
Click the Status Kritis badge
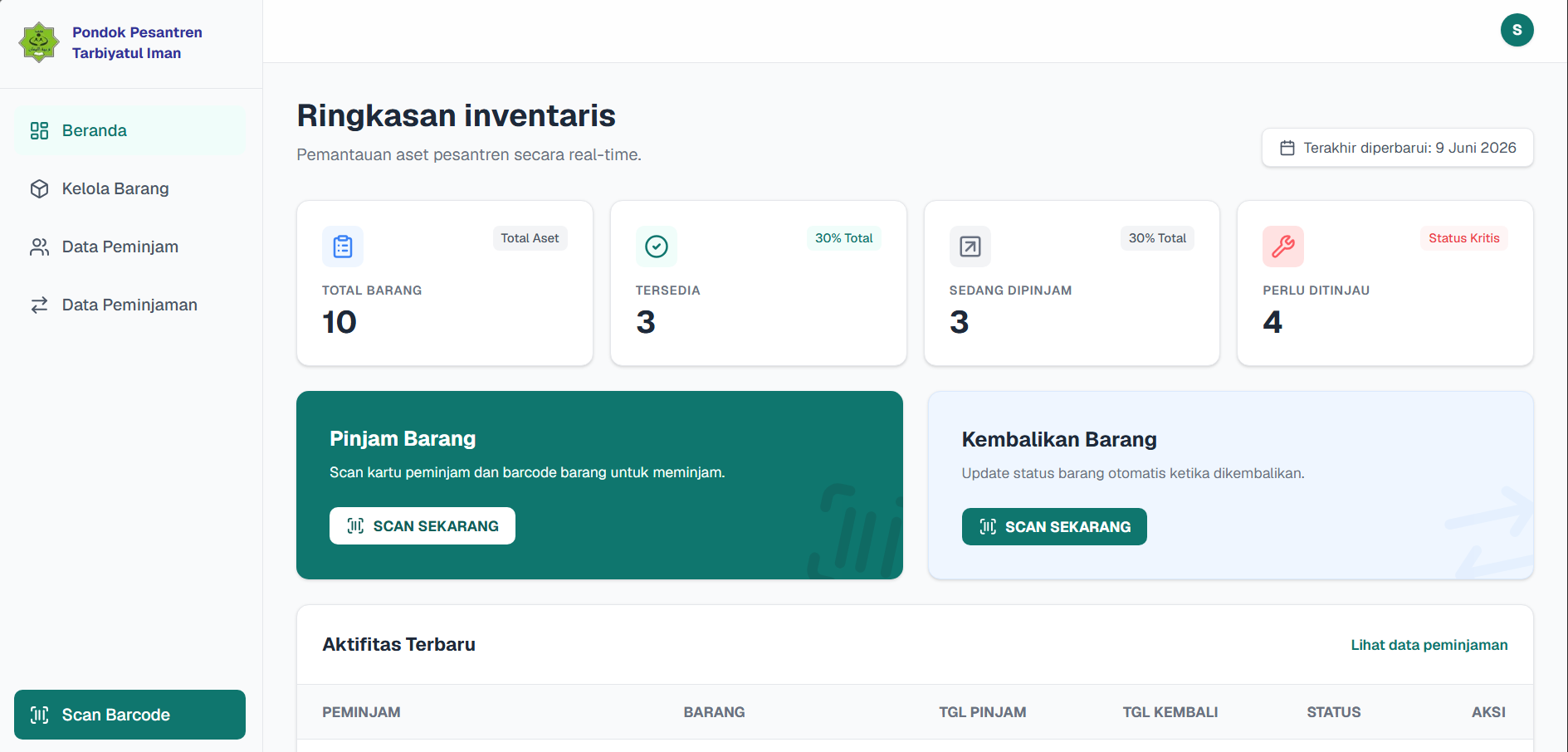click(x=1463, y=238)
